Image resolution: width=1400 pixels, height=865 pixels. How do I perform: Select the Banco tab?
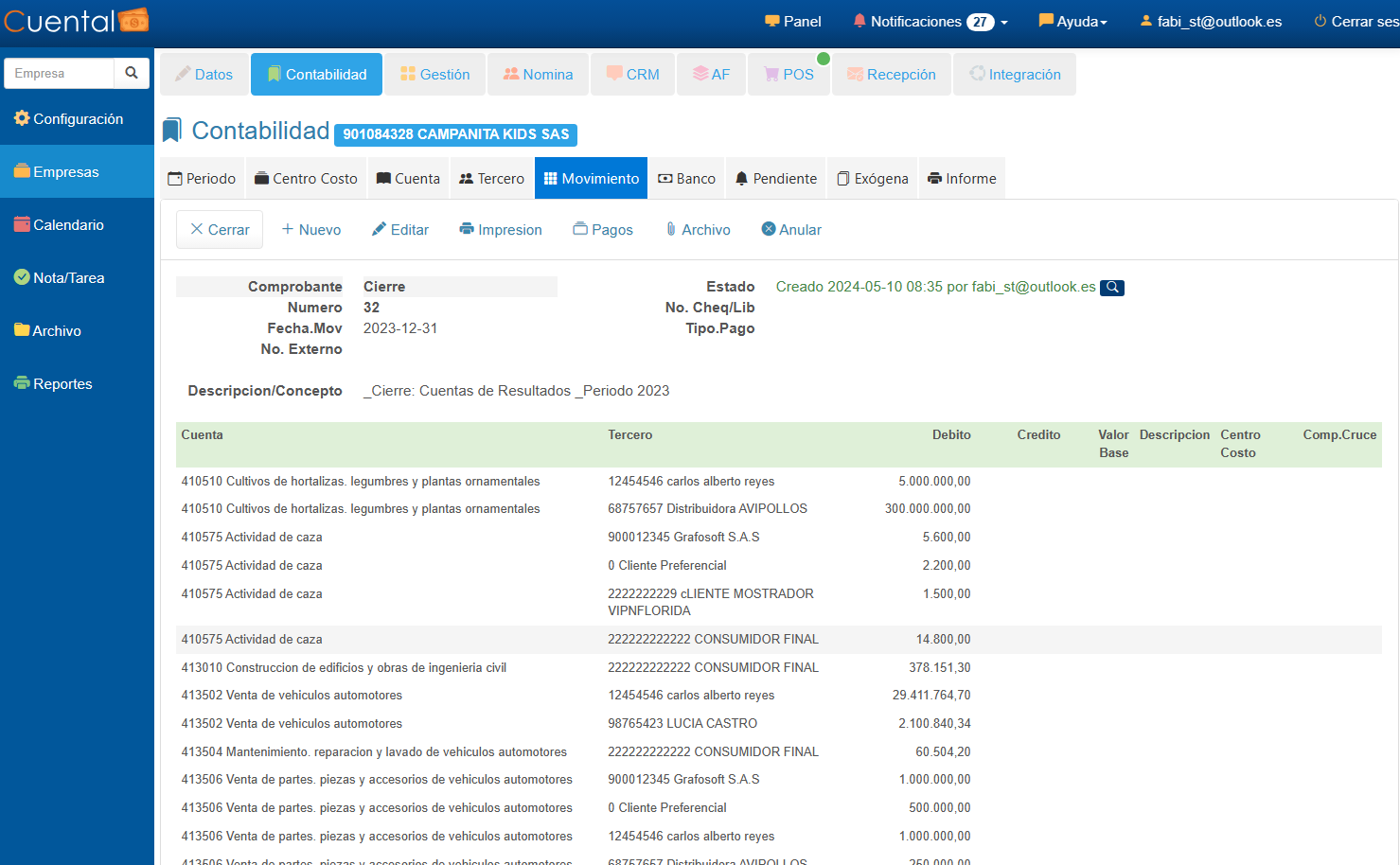686,179
